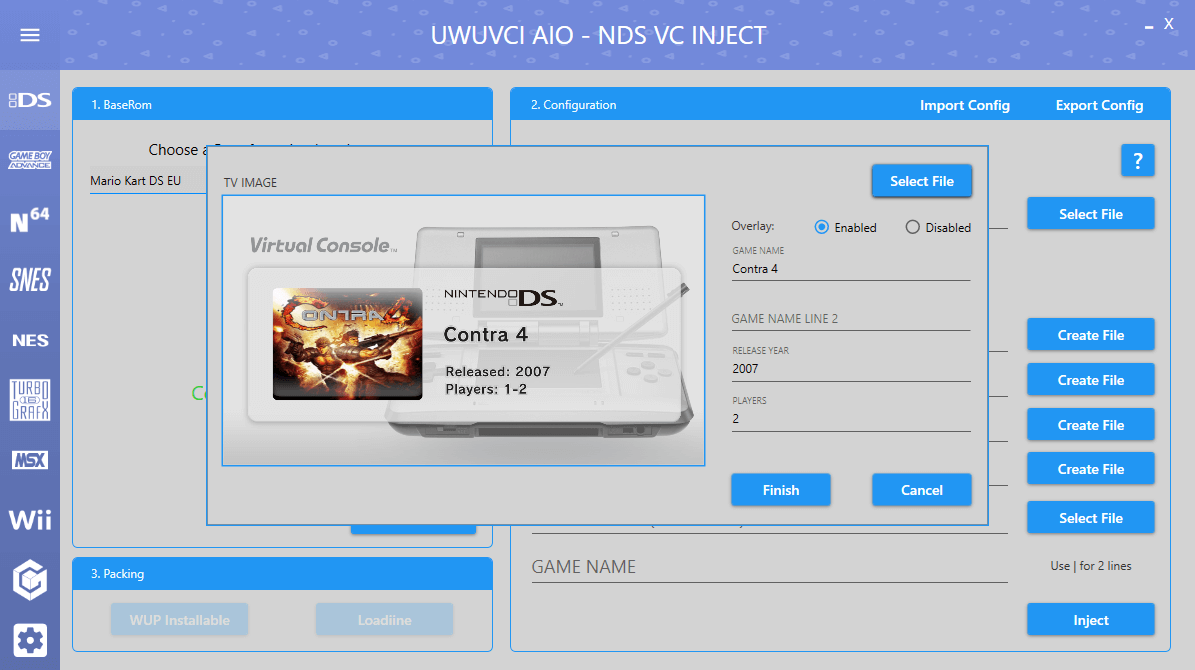Screen dimensions: 1195x670
Task: Click the Release Year input field
Action: [x=850, y=369]
